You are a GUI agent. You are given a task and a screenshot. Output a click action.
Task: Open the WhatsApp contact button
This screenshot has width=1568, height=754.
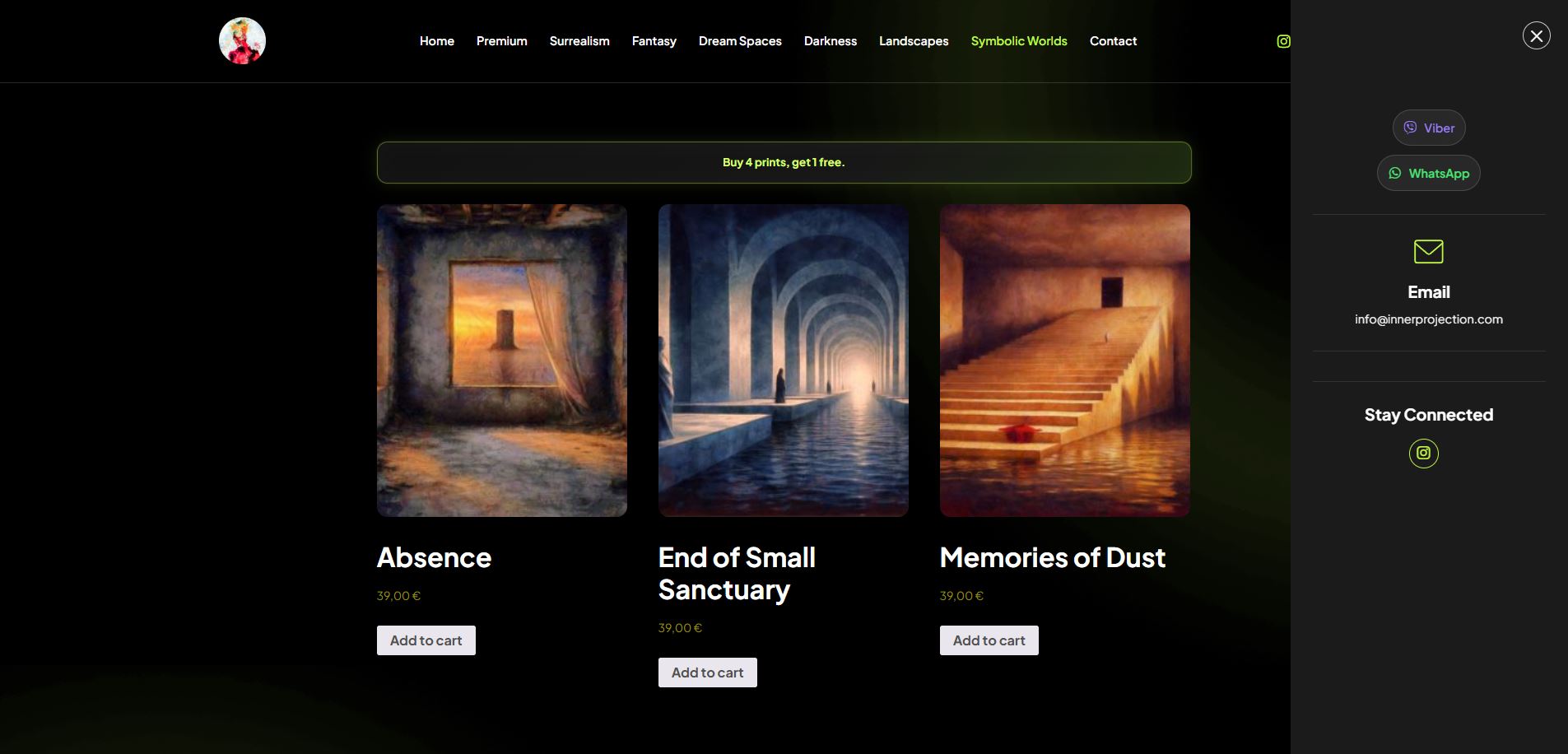pyautogui.click(x=1428, y=173)
